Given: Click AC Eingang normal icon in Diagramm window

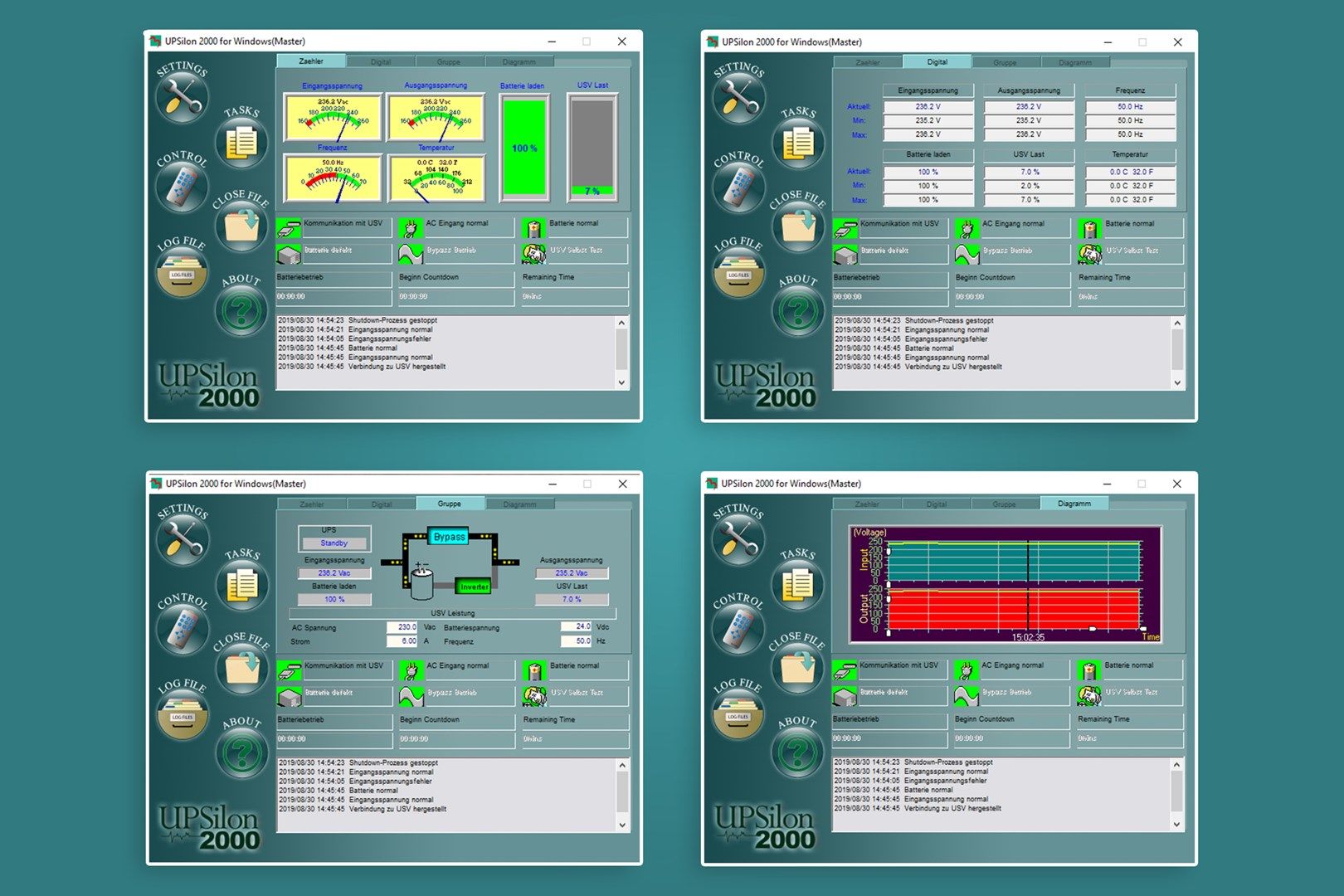Looking at the screenshot, I should 966,670.
